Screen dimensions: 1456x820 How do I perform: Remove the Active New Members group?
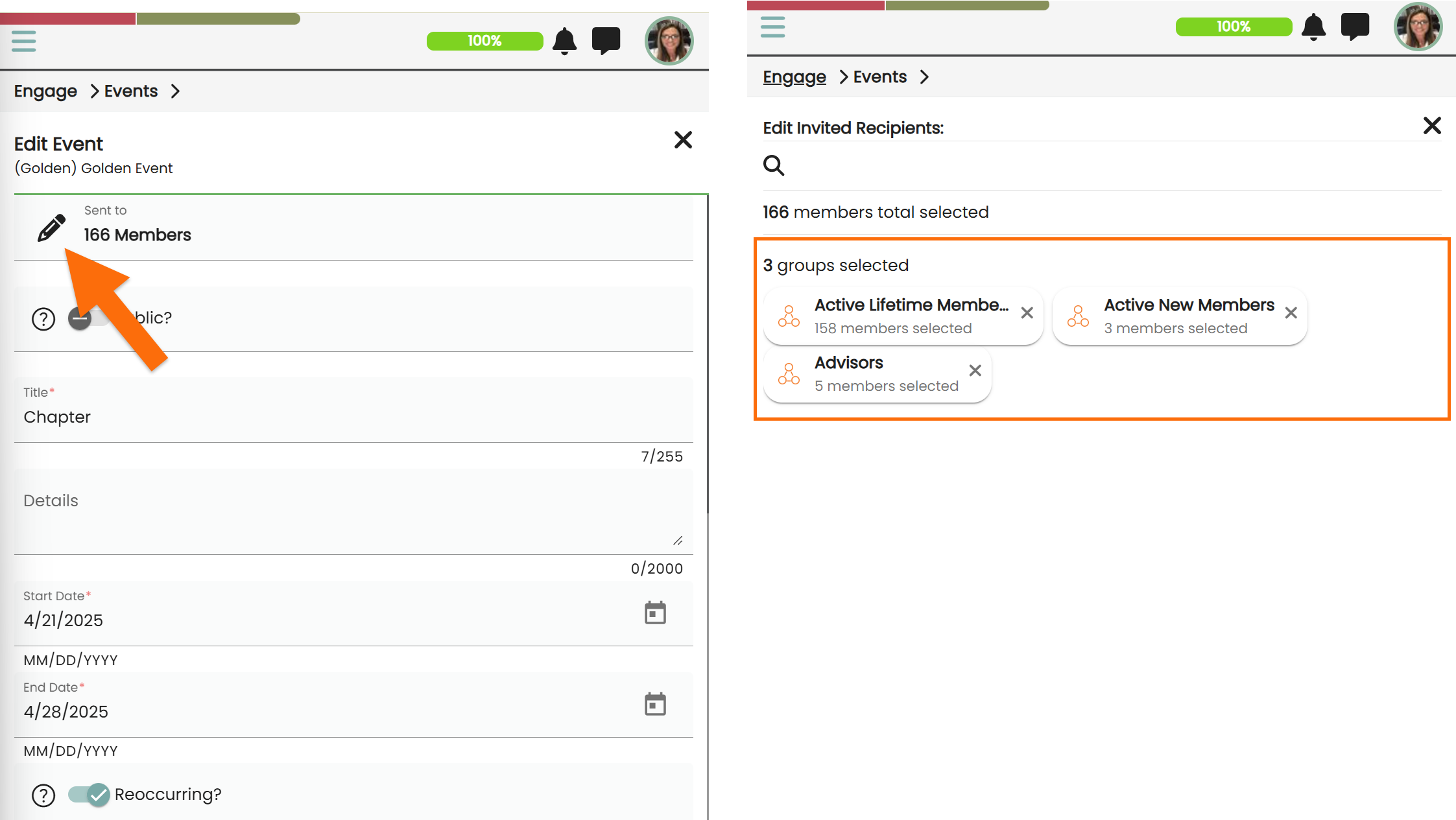(x=1291, y=313)
